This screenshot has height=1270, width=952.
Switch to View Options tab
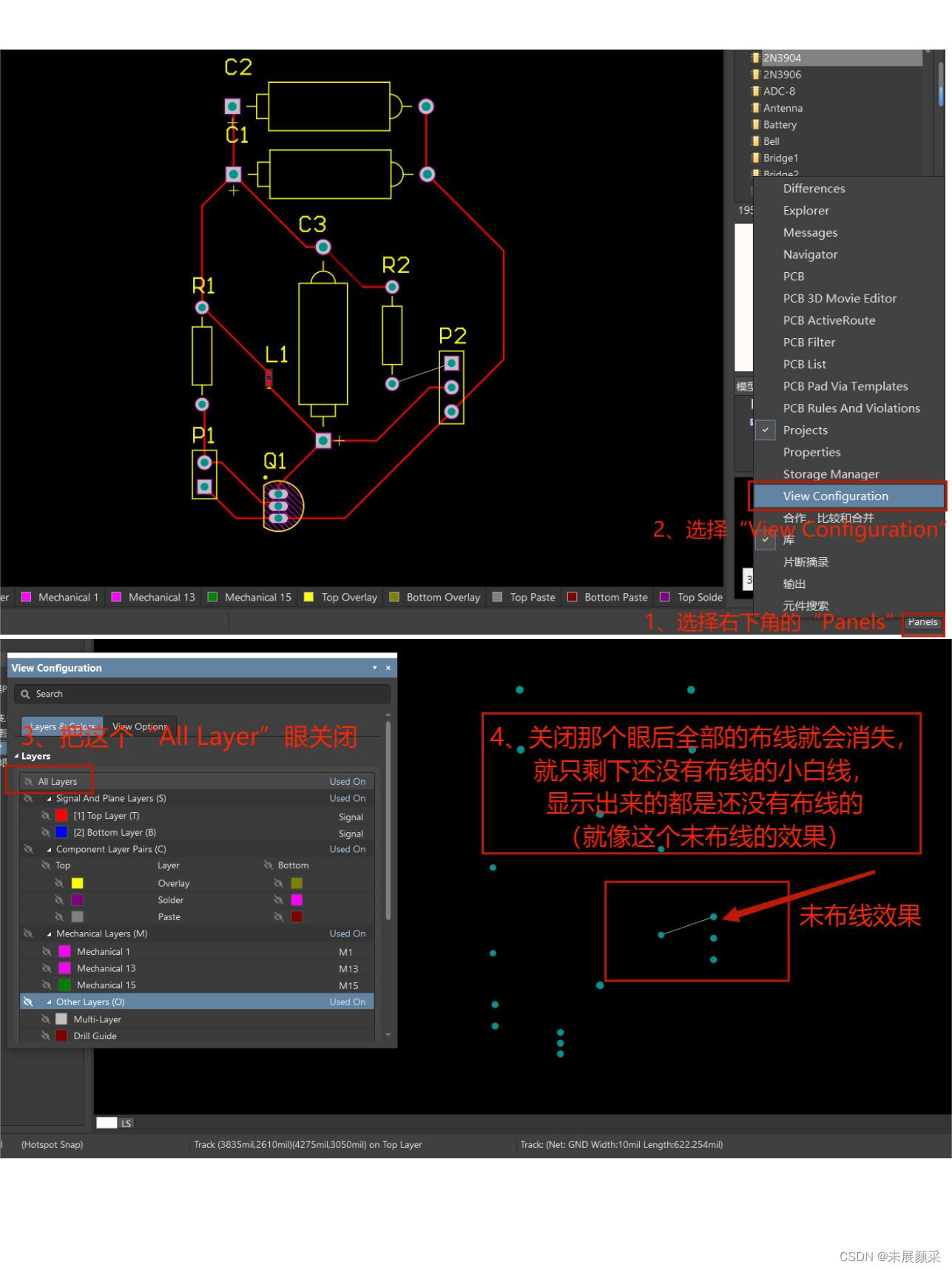pos(140,727)
